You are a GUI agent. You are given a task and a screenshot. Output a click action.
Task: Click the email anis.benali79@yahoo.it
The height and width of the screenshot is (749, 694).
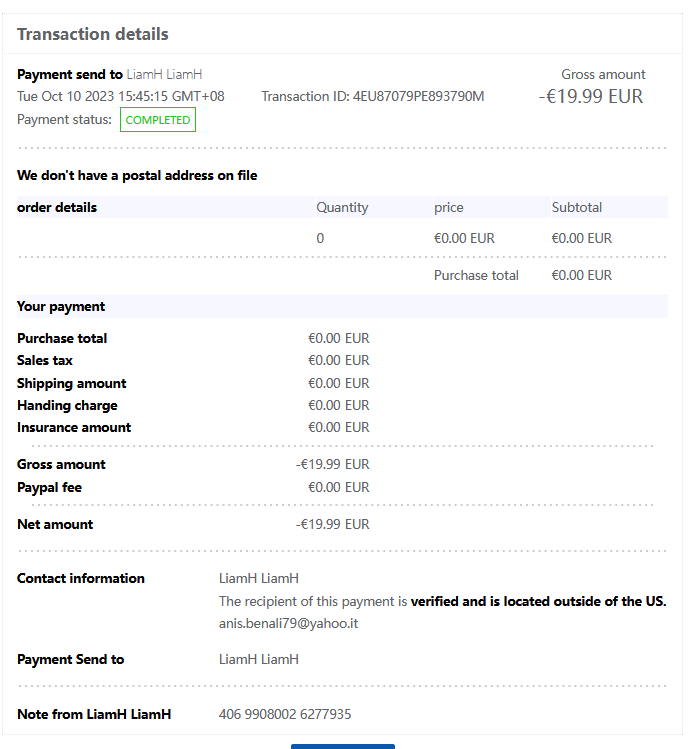pos(288,622)
